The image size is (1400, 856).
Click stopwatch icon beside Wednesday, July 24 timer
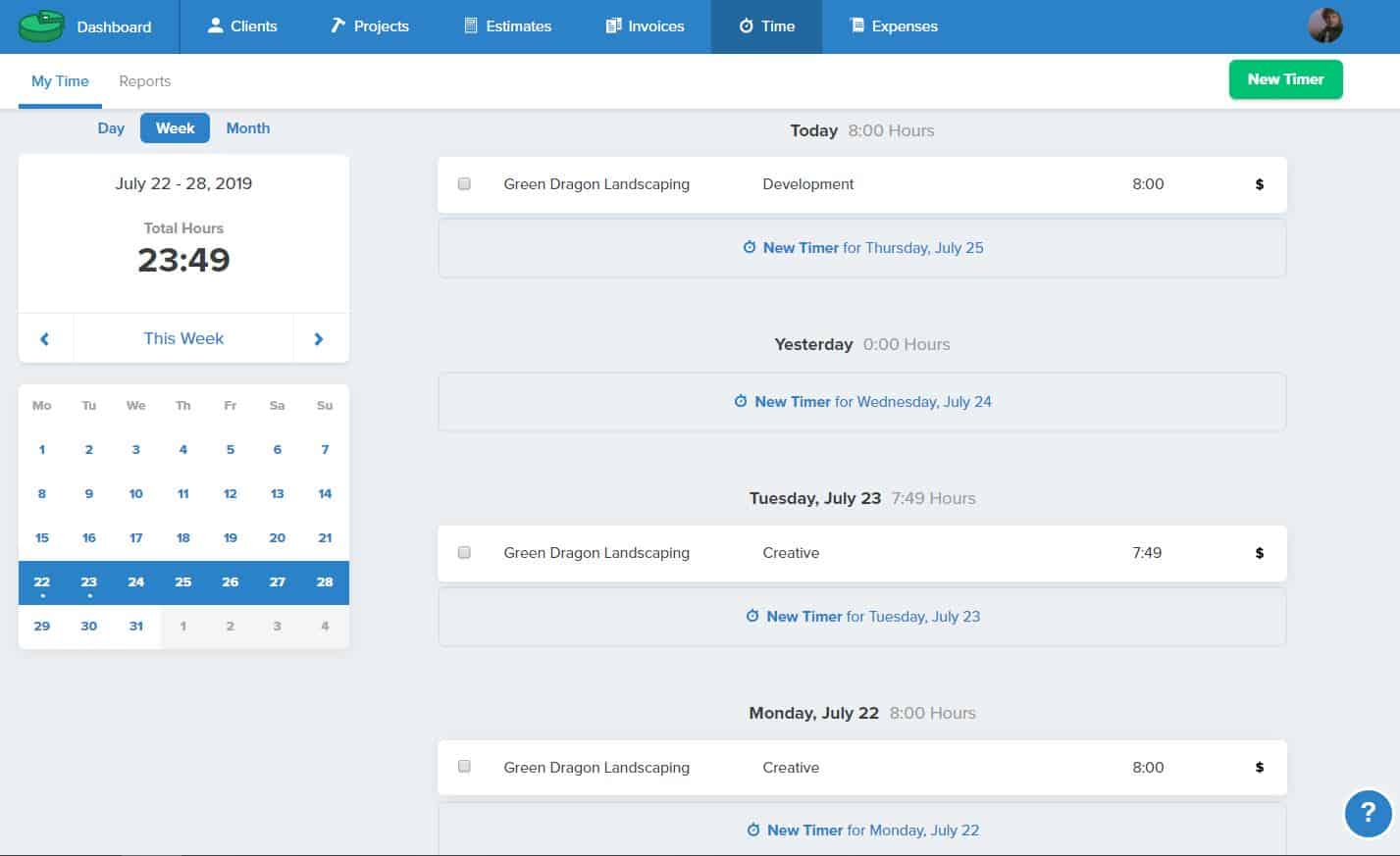741,401
